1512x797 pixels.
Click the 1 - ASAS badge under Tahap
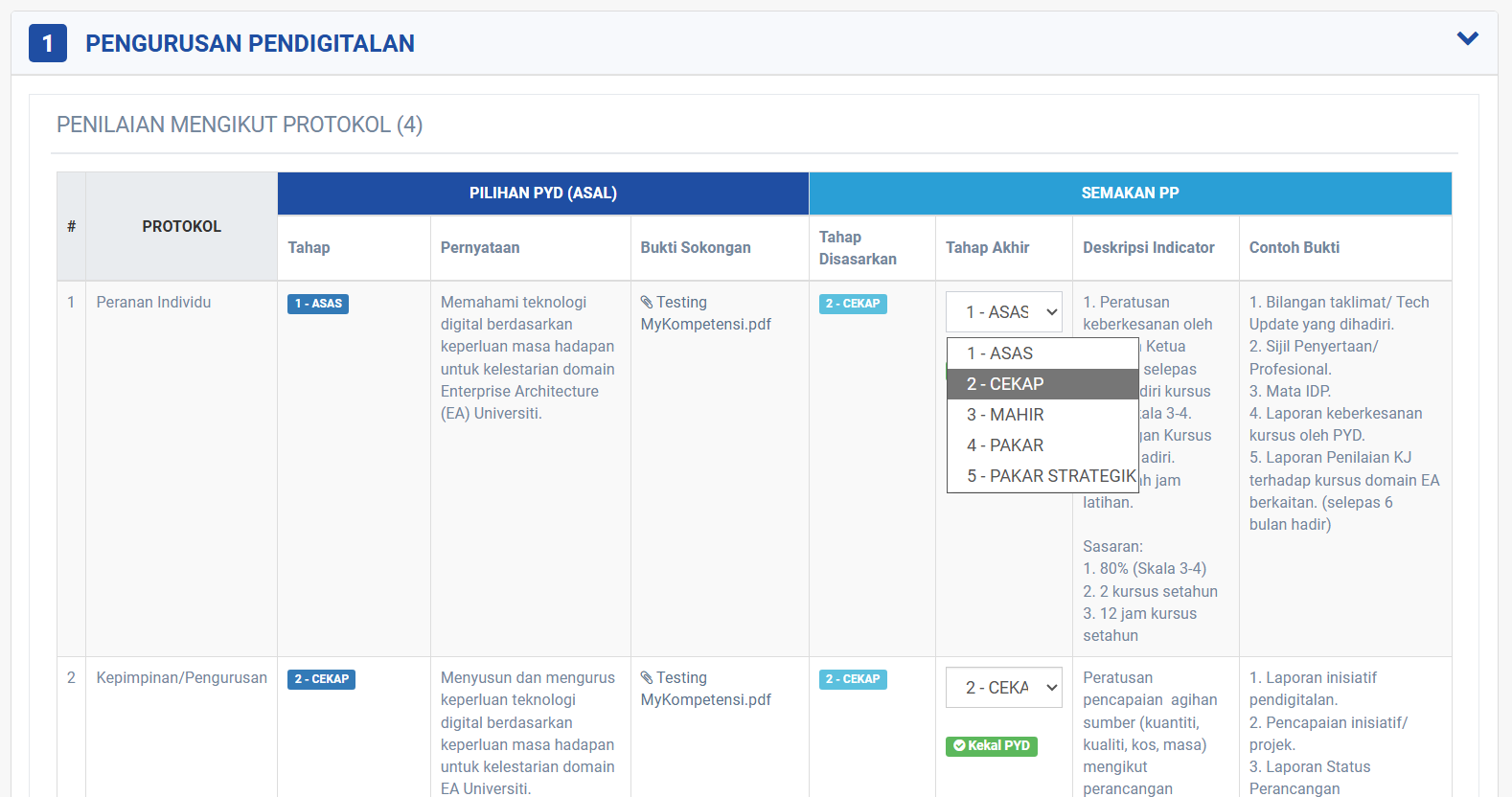click(318, 304)
